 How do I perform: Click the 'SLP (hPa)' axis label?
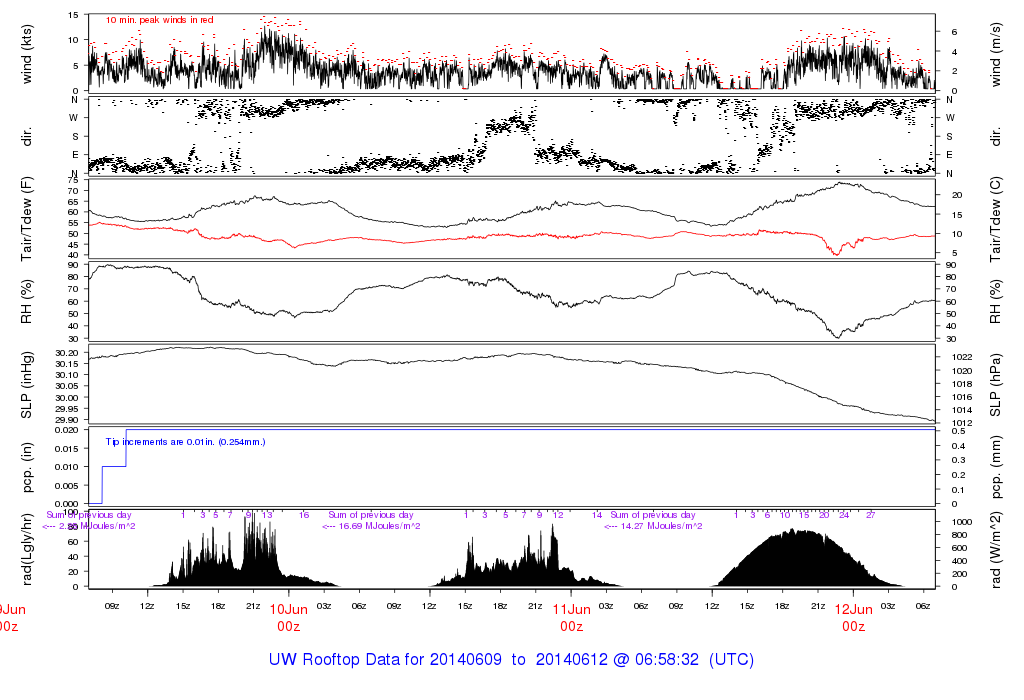[x=995, y=385]
